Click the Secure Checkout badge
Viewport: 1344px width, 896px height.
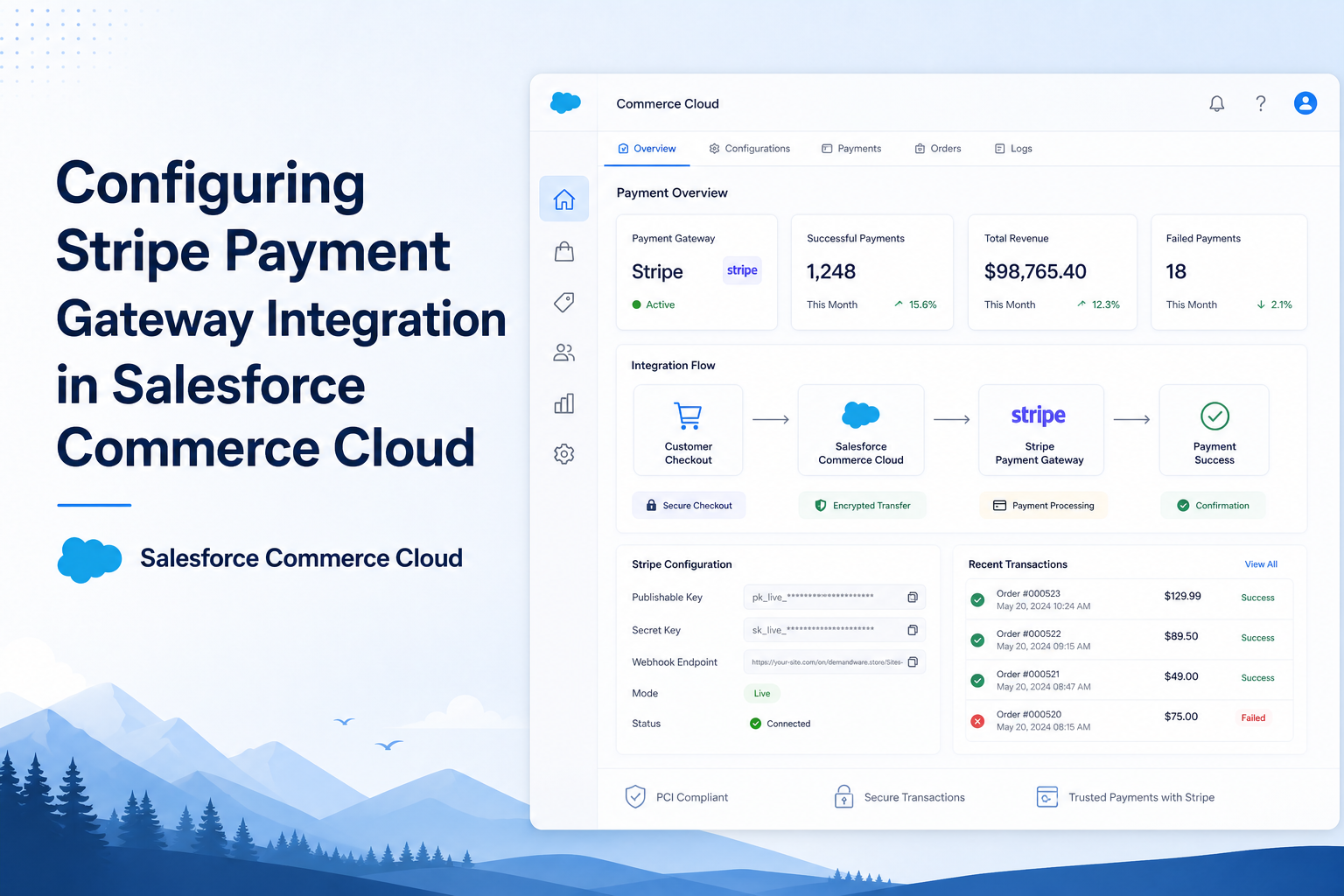point(689,506)
